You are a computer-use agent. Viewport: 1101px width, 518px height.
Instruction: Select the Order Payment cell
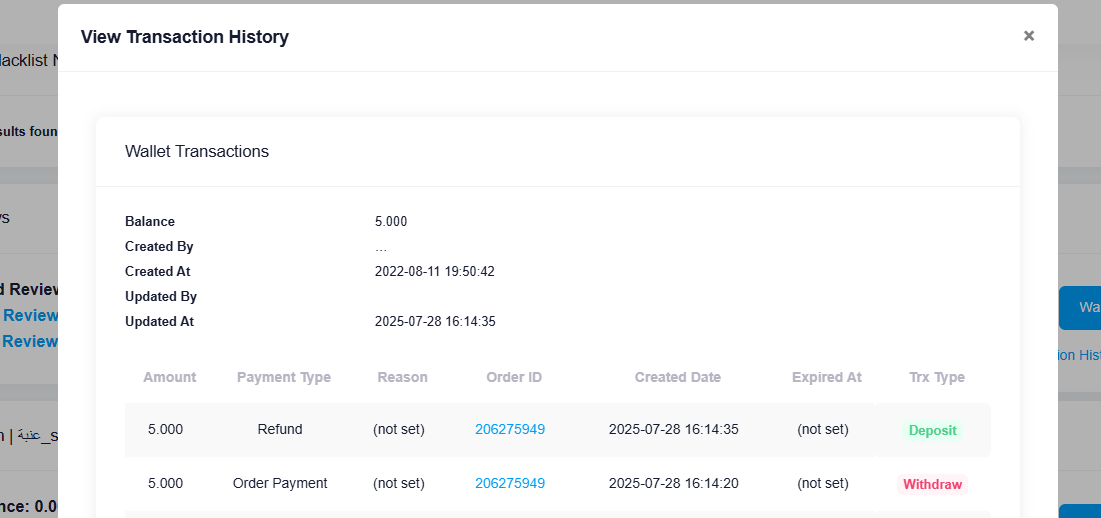[x=280, y=483]
